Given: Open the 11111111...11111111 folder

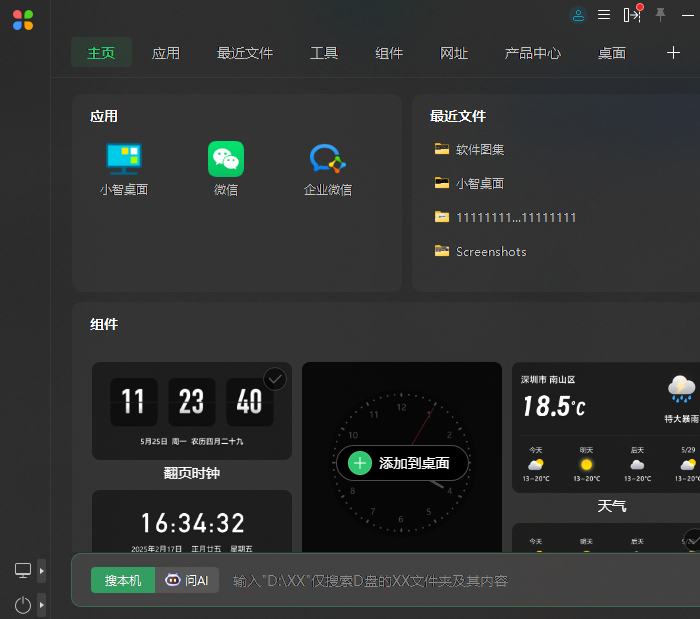Looking at the screenshot, I should point(505,217).
